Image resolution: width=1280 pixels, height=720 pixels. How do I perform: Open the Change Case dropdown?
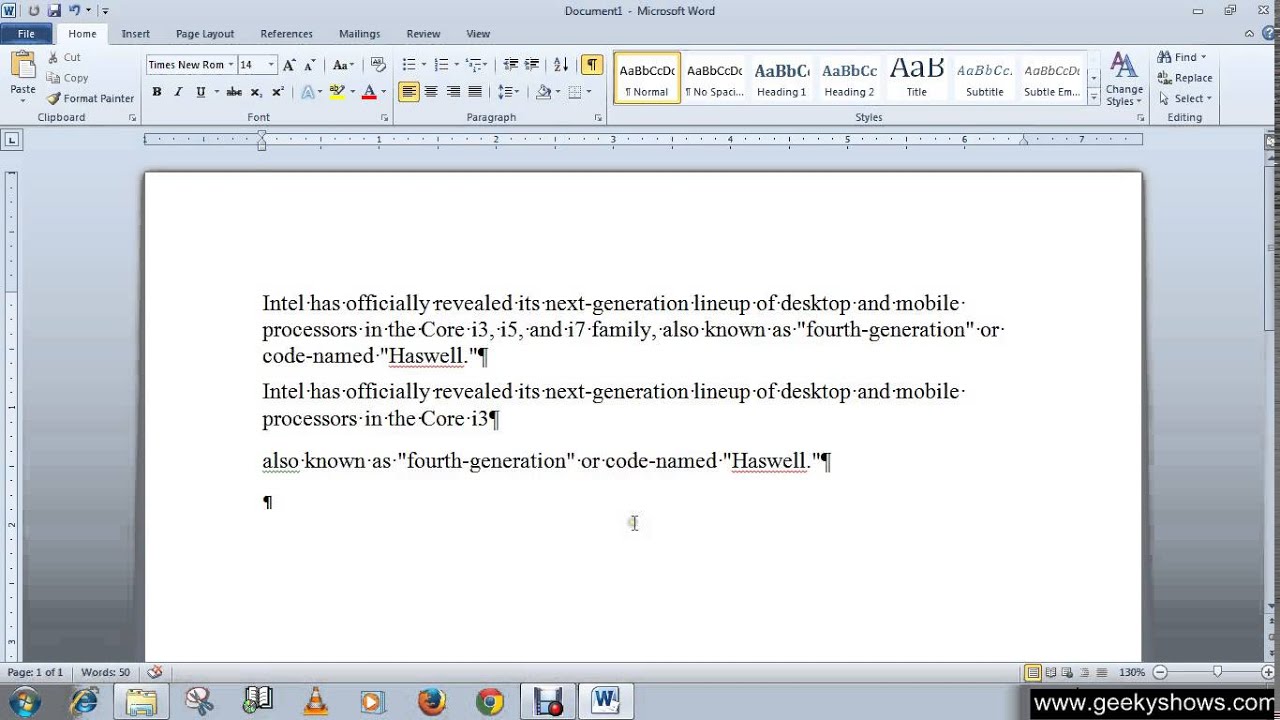point(343,65)
